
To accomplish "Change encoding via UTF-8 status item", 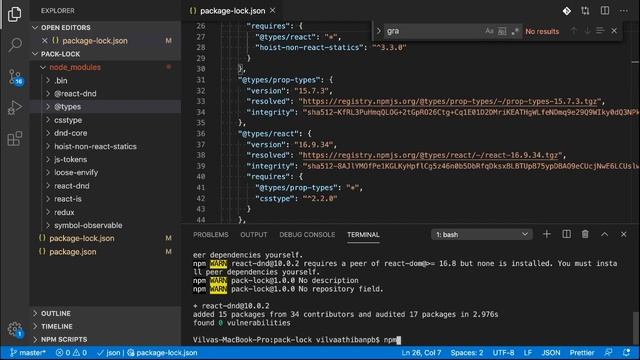I will pyautogui.click(x=503, y=353).
